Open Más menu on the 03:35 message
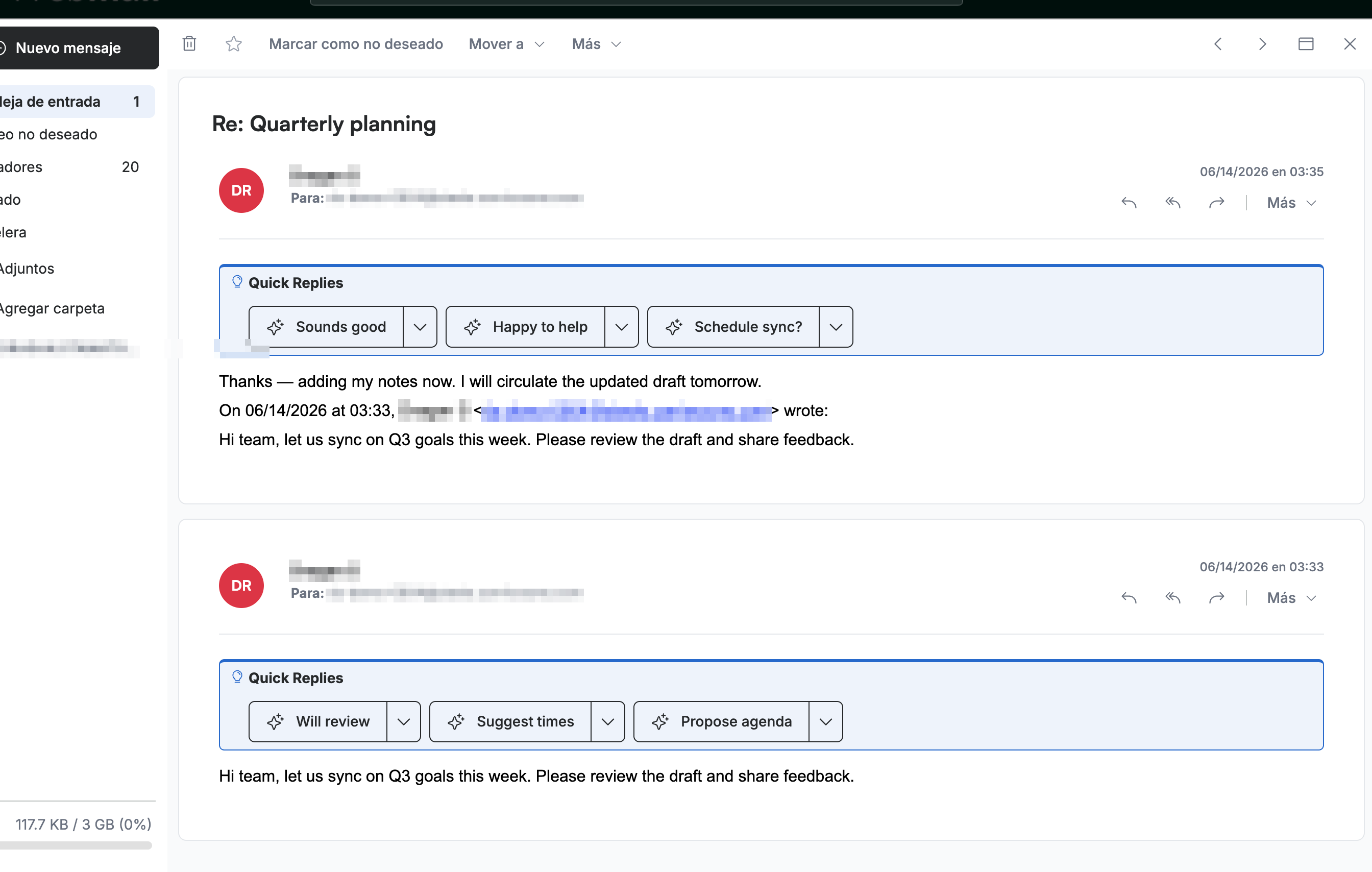Image resolution: width=1372 pixels, height=872 pixels. [1291, 202]
